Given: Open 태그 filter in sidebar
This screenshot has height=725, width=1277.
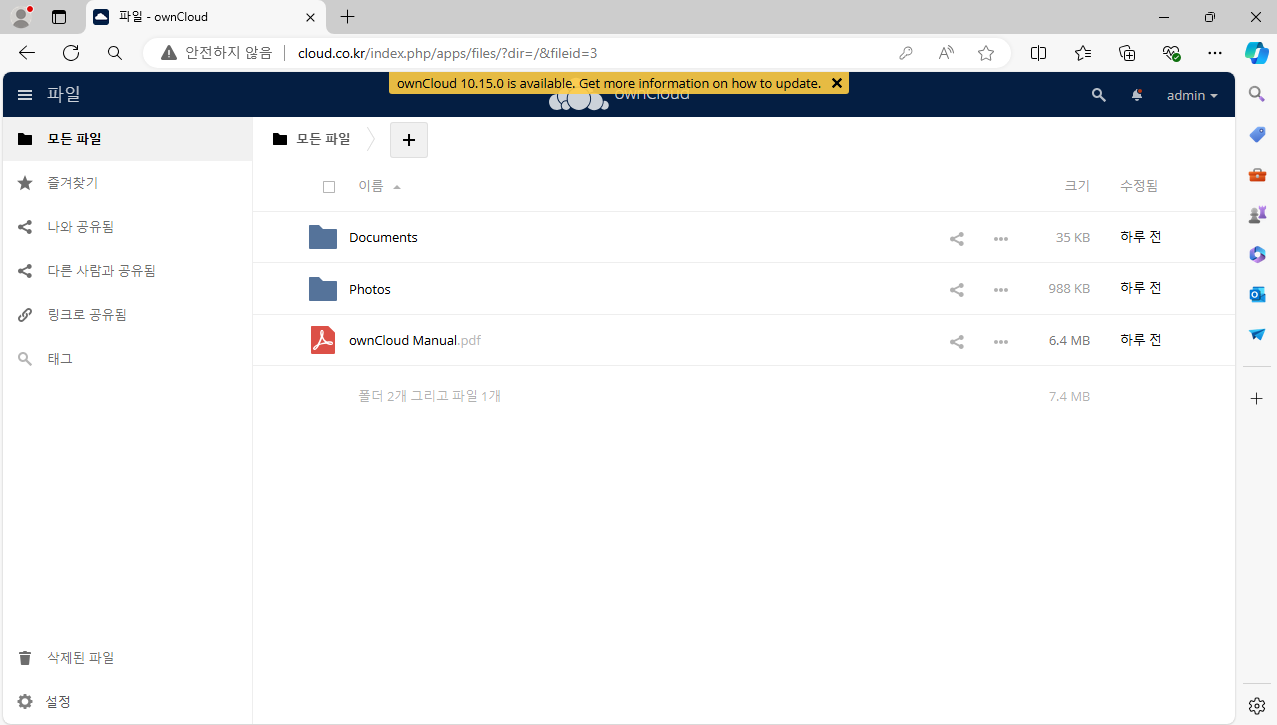Looking at the screenshot, I should point(127,359).
